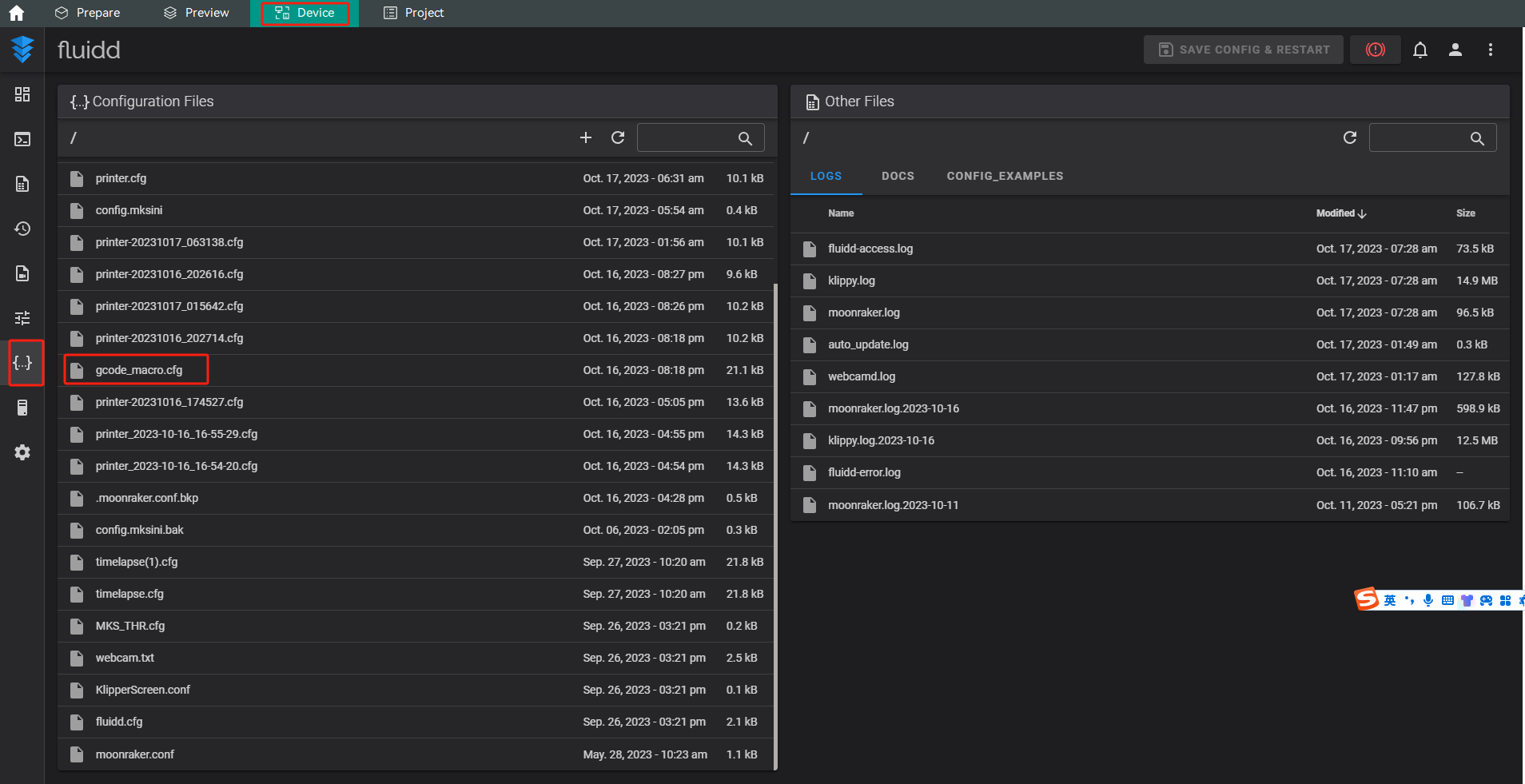Open fluidd.cfg file
1525x784 pixels.
point(416,722)
